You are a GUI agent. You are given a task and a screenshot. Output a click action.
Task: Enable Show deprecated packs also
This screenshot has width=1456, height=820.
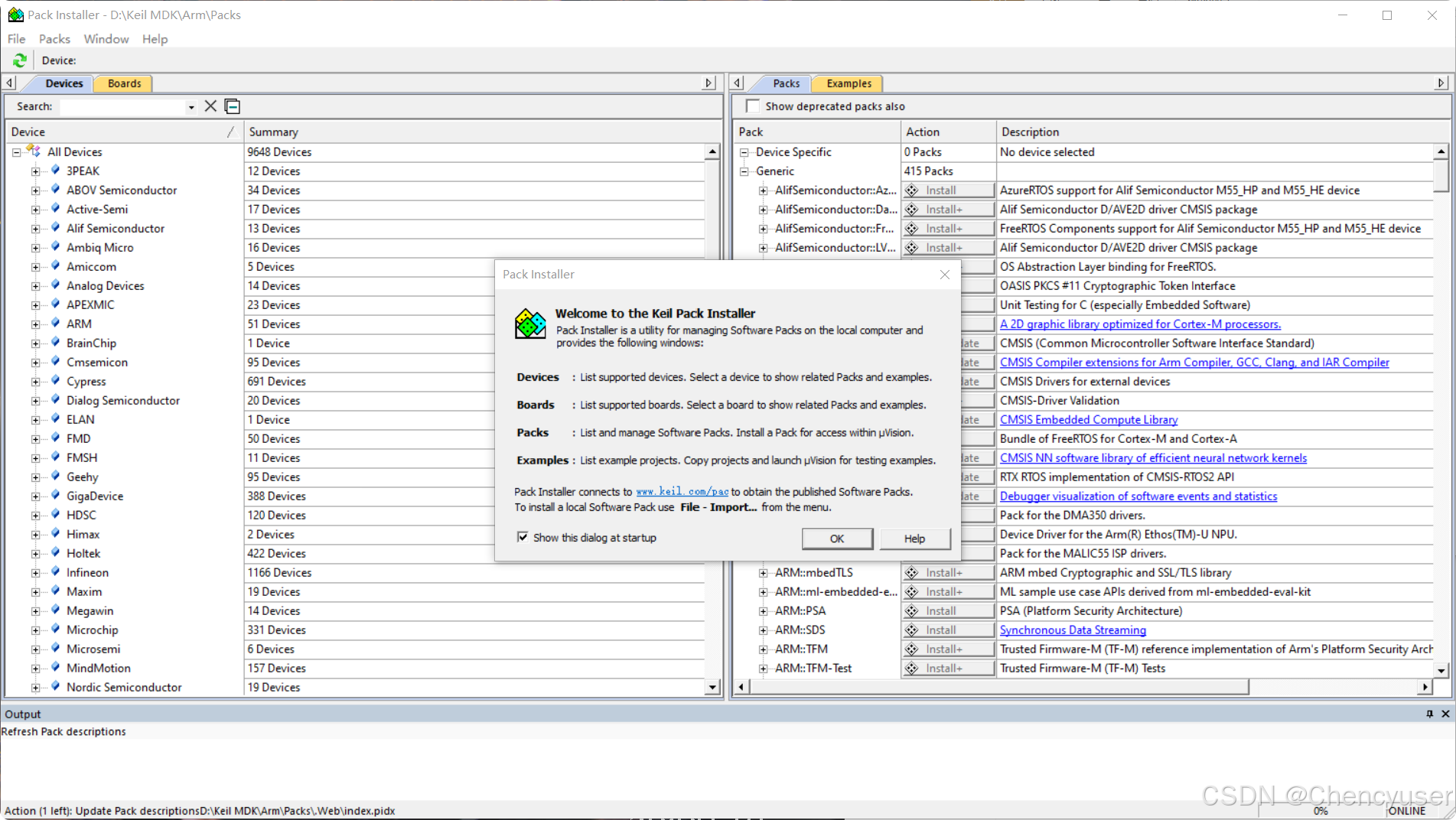point(753,106)
